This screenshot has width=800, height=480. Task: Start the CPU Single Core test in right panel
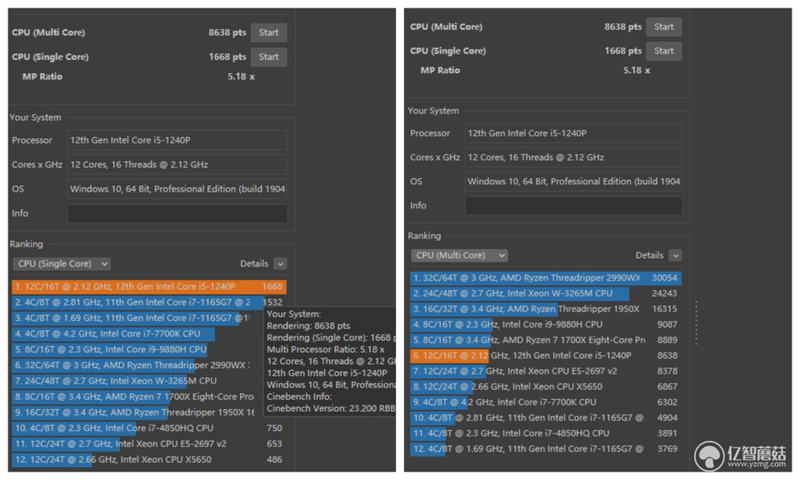pyautogui.click(x=664, y=50)
